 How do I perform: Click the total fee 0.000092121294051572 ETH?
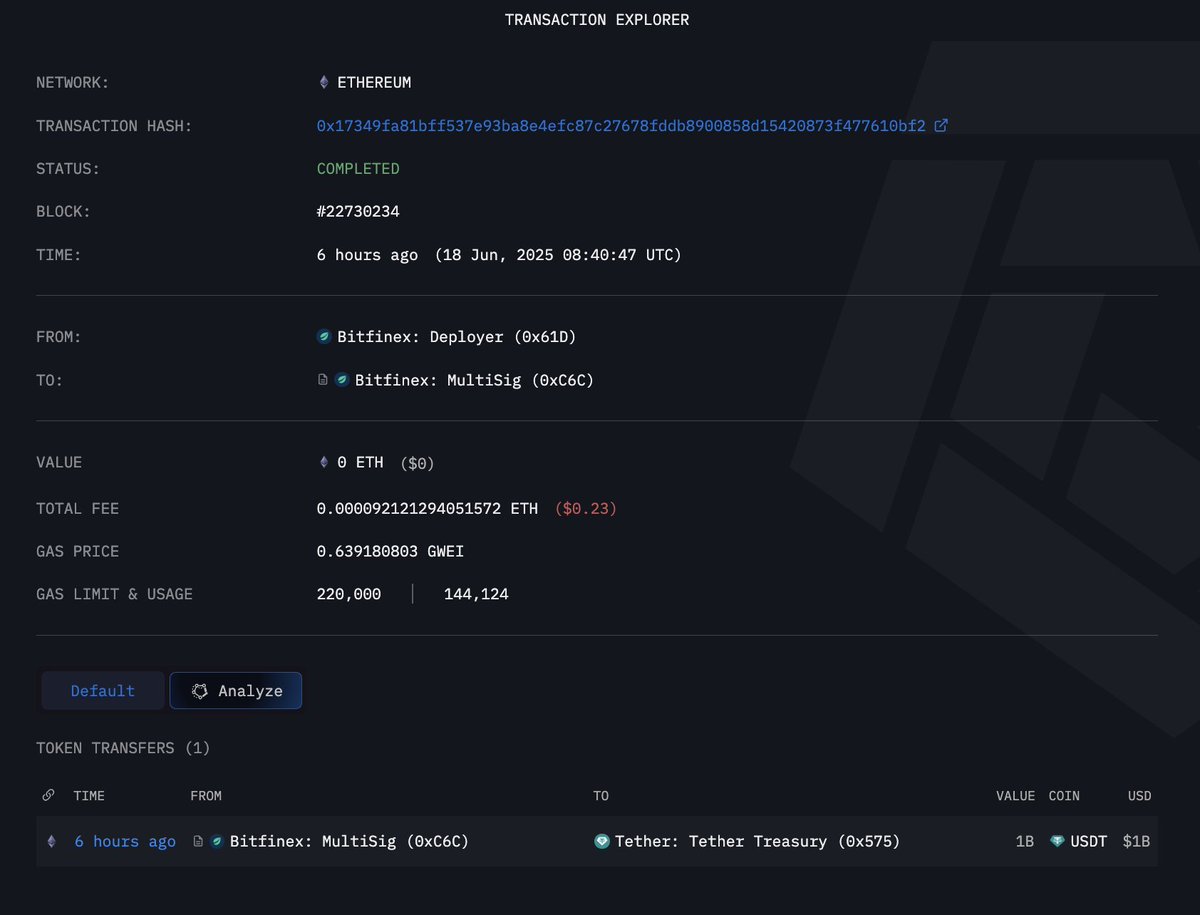click(427, 509)
